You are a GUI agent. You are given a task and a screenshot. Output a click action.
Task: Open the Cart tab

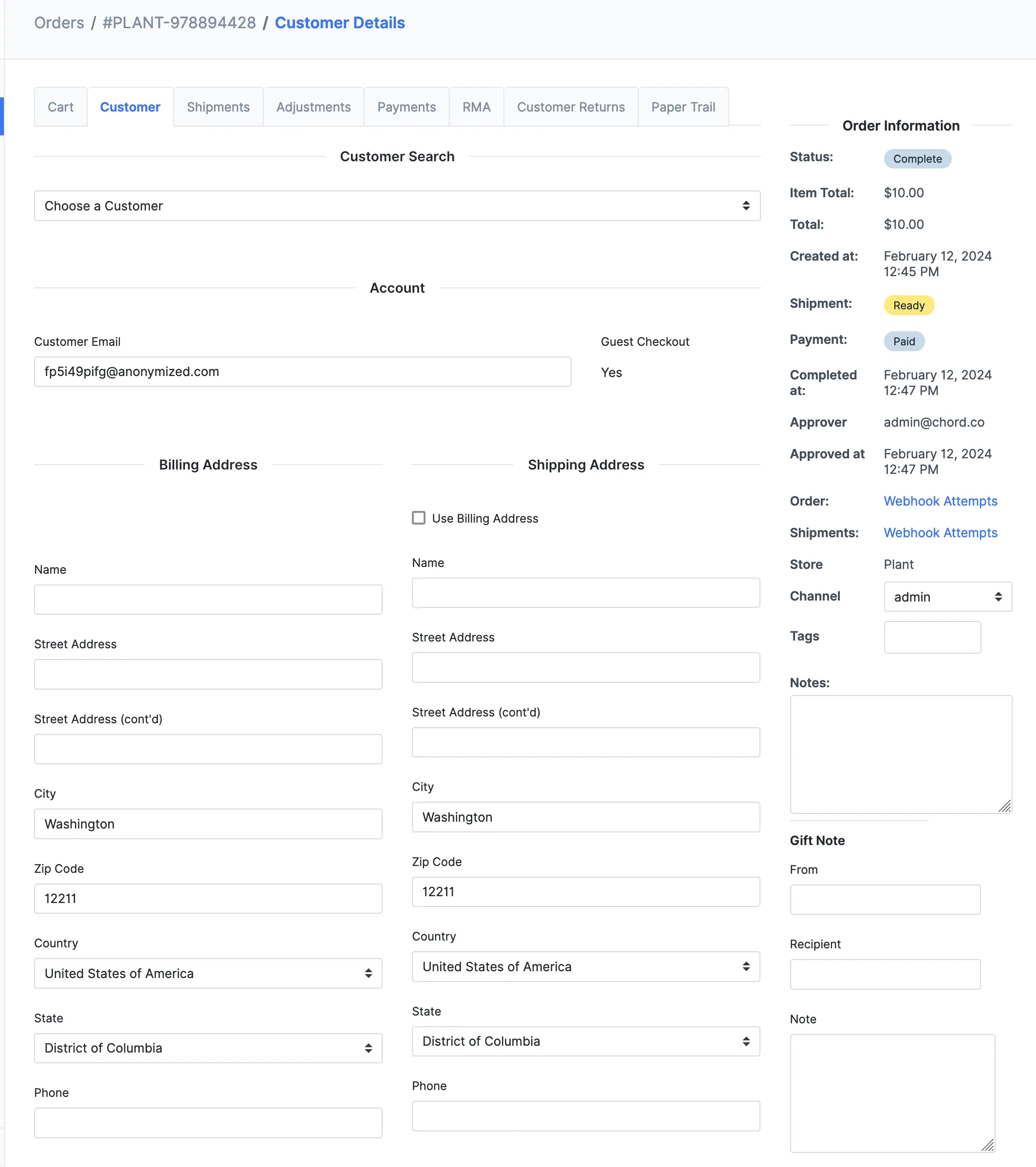[x=60, y=107]
